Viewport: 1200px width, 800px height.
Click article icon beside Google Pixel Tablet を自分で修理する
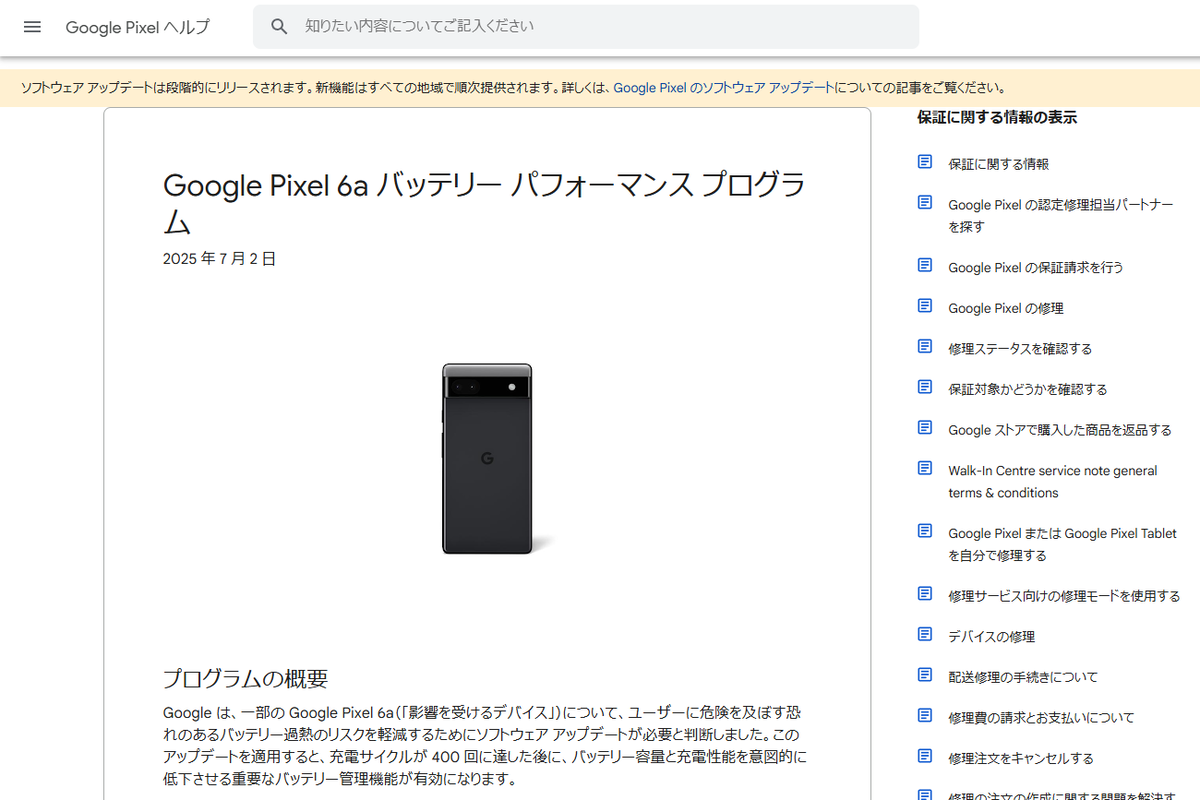coord(925,531)
